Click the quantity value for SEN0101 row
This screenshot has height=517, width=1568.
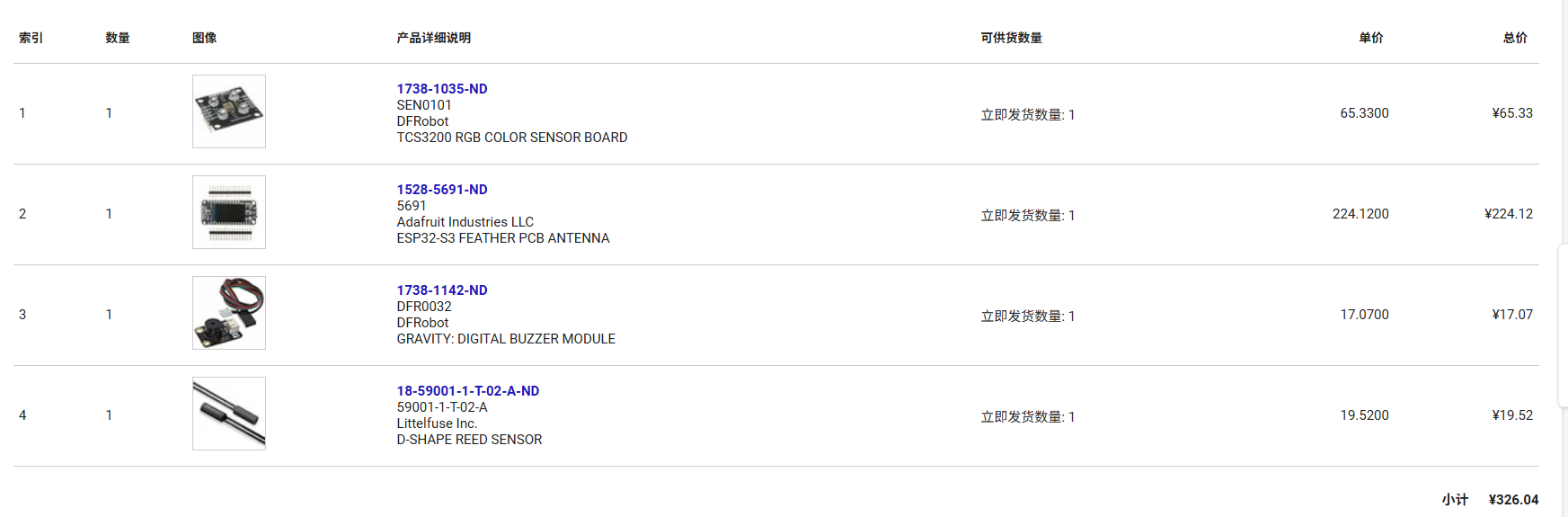(x=109, y=113)
